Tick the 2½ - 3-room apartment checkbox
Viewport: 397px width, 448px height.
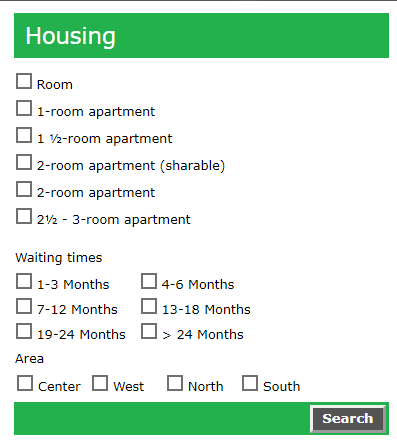pyautogui.click(x=24, y=216)
